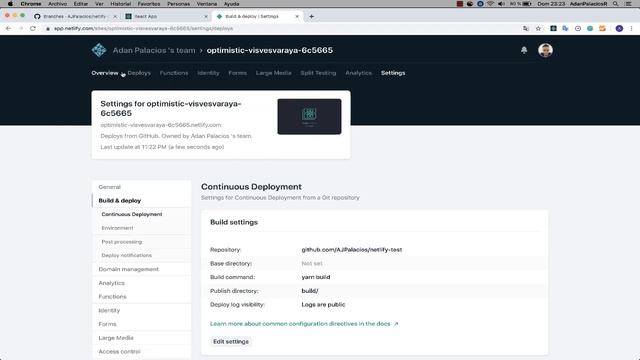
Task: Open the optimistic-visvesvaraya-6c5665.netlify.com link
Action: [161, 125]
